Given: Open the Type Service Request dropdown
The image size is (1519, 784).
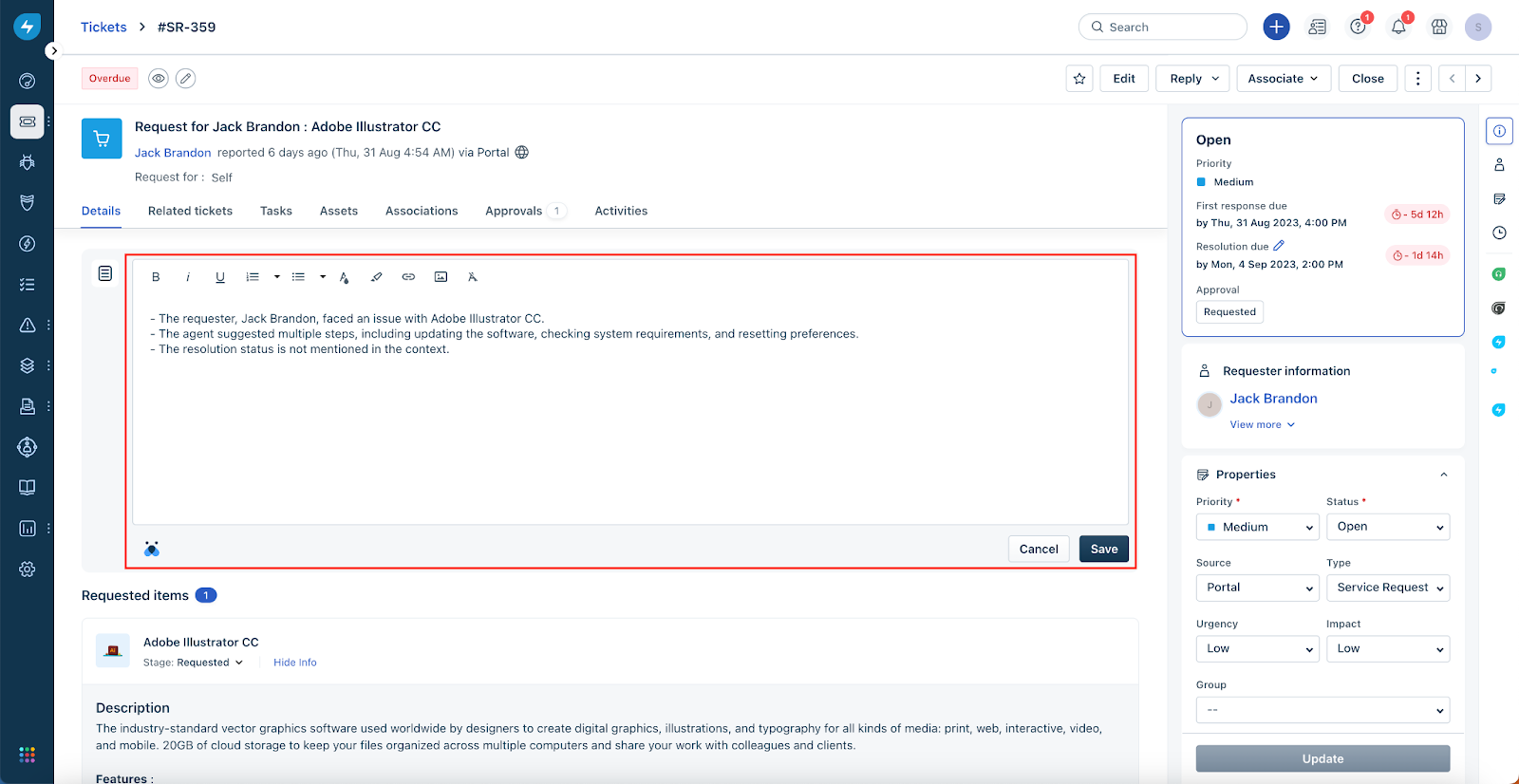Looking at the screenshot, I should coord(1388,588).
